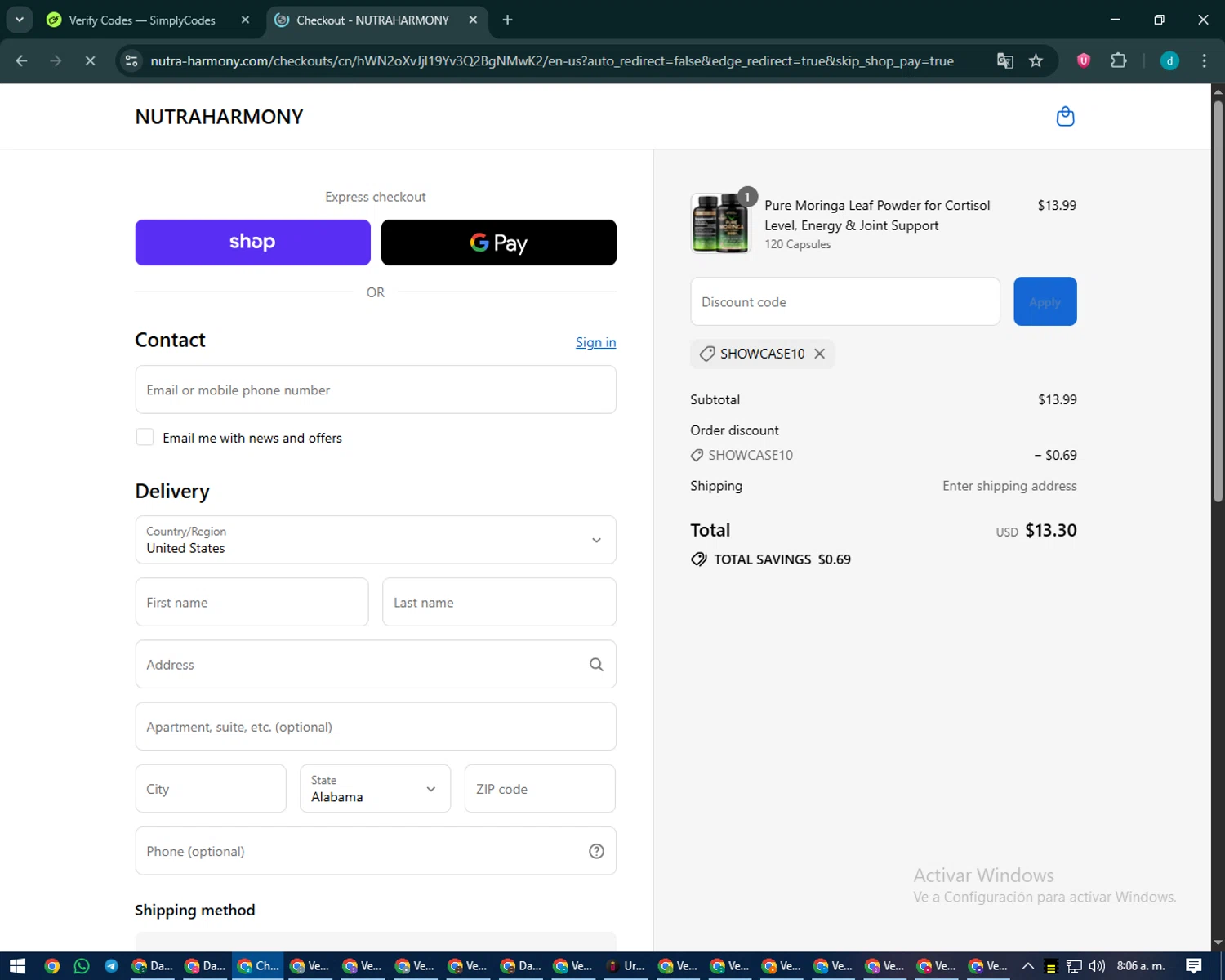The height and width of the screenshot is (980, 1225).
Task: Open the Chrome profile avatar 'd'
Action: point(1169,60)
